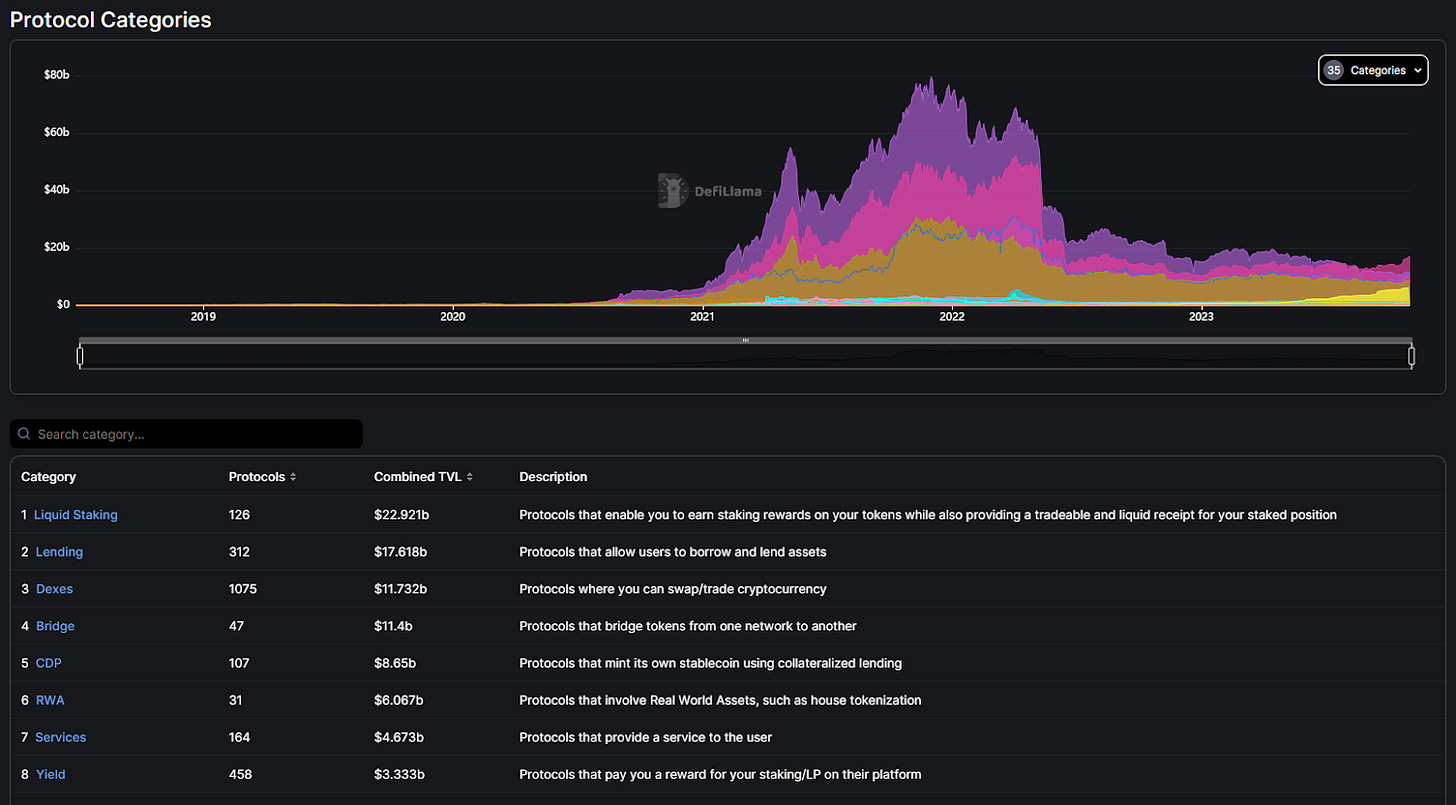Open the CDP category link

point(49,663)
